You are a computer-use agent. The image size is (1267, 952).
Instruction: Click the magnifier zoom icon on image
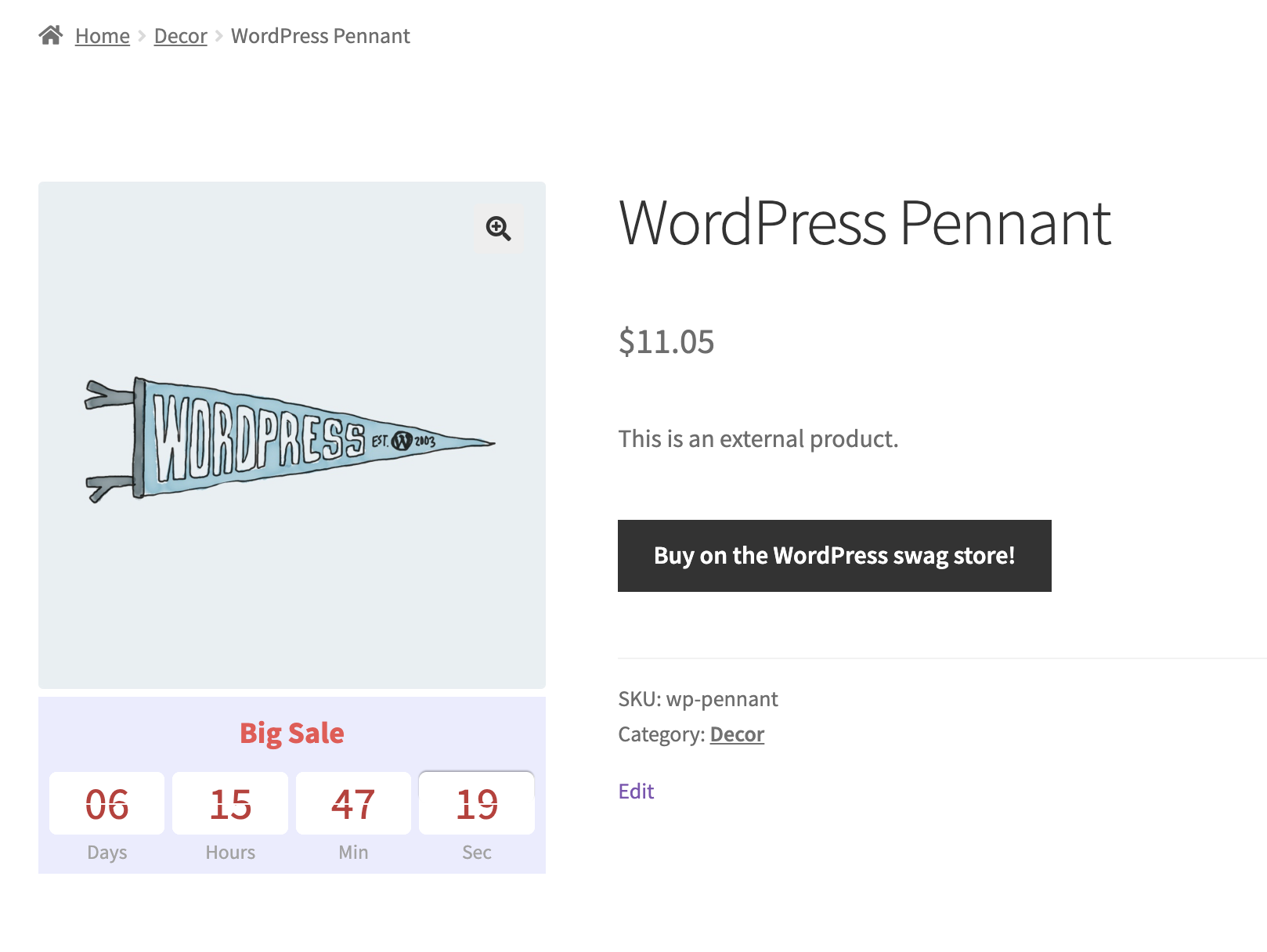point(499,229)
